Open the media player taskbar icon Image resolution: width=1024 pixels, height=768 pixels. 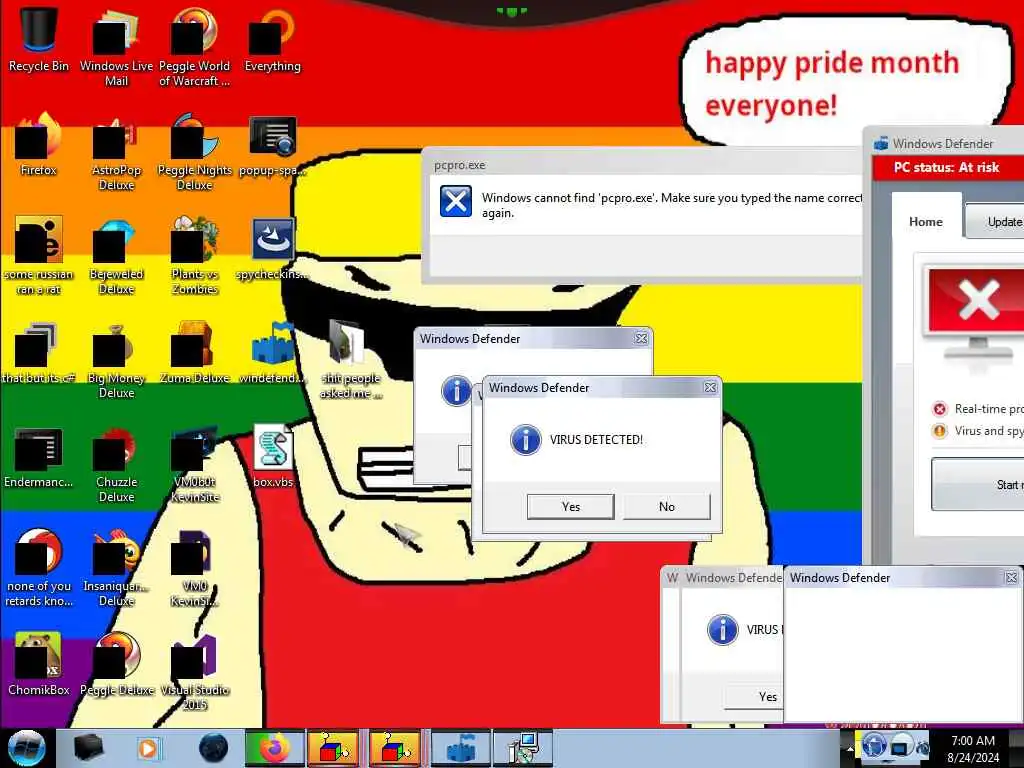pyautogui.click(x=148, y=748)
